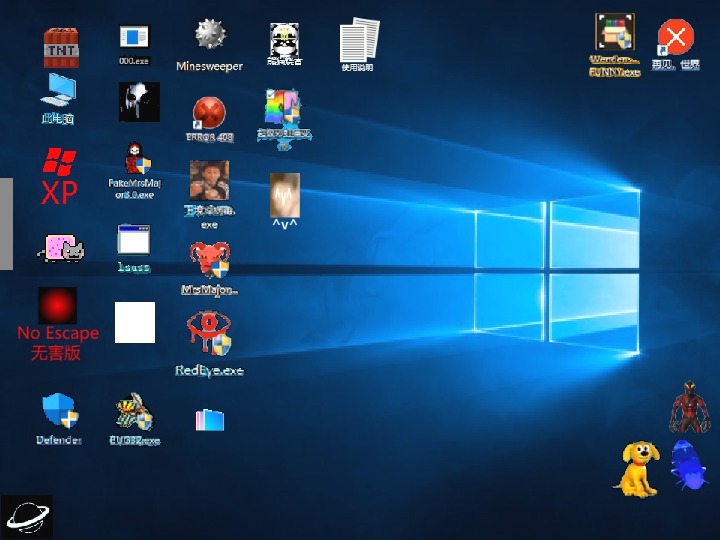Select the lsass window icon
The image size is (720, 540).
point(134,248)
